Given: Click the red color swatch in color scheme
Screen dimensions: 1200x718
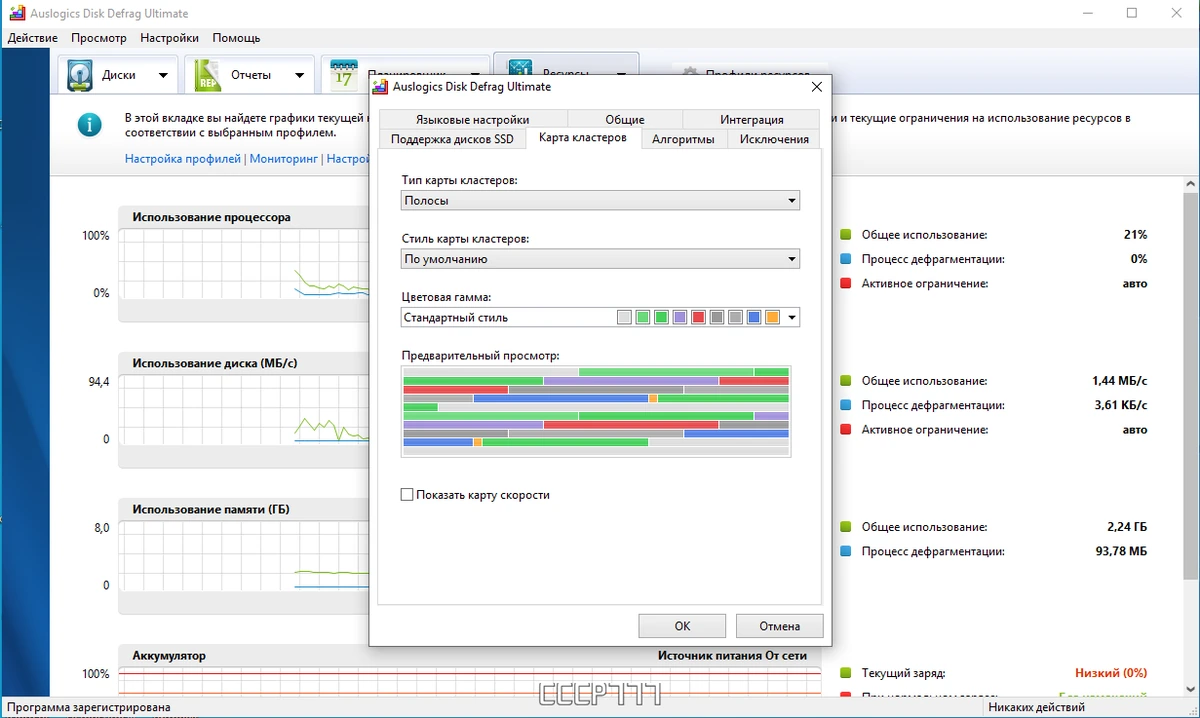Looking at the screenshot, I should pos(698,318).
